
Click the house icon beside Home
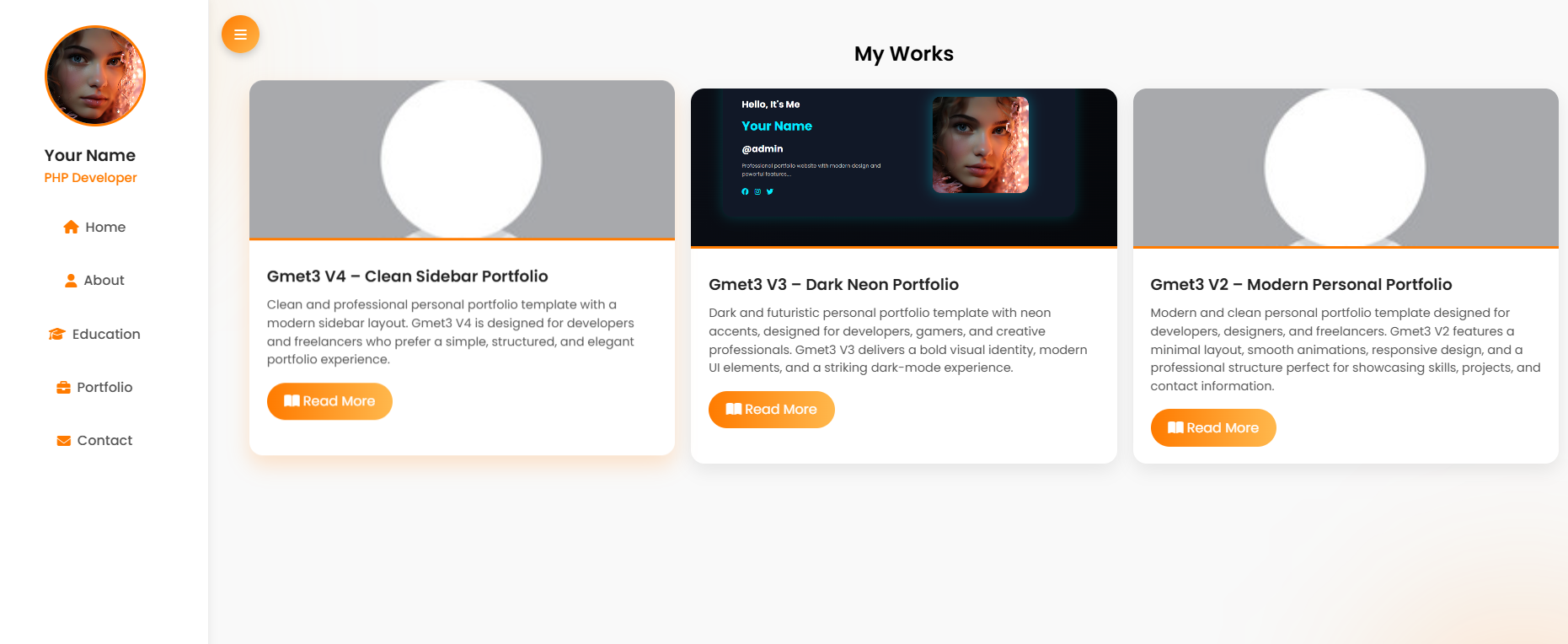point(71,227)
